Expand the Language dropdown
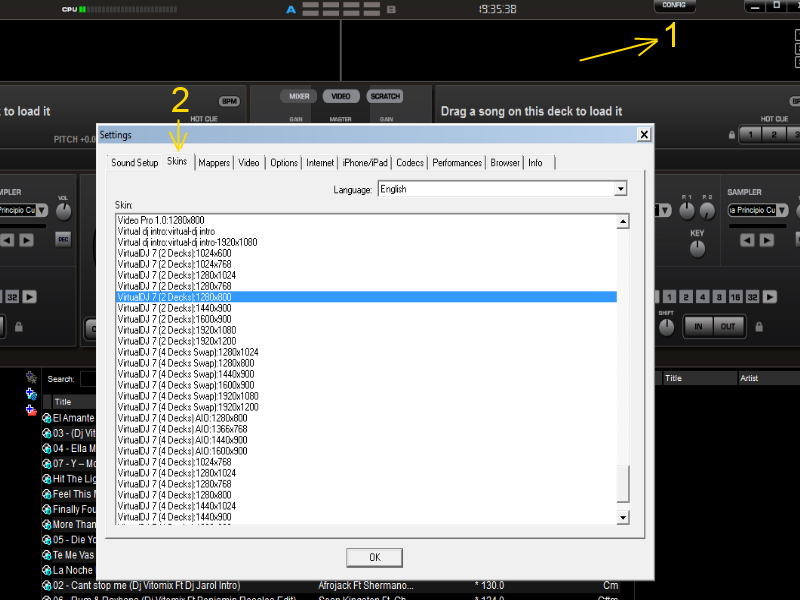Viewport: 800px width, 600px height. point(620,189)
